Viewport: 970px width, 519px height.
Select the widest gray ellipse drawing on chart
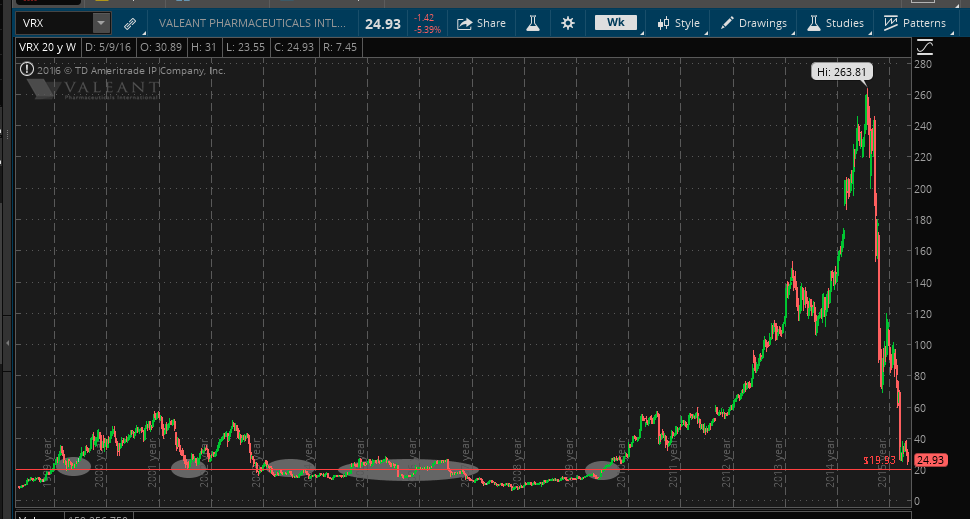pyautogui.click(x=408, y=469)
